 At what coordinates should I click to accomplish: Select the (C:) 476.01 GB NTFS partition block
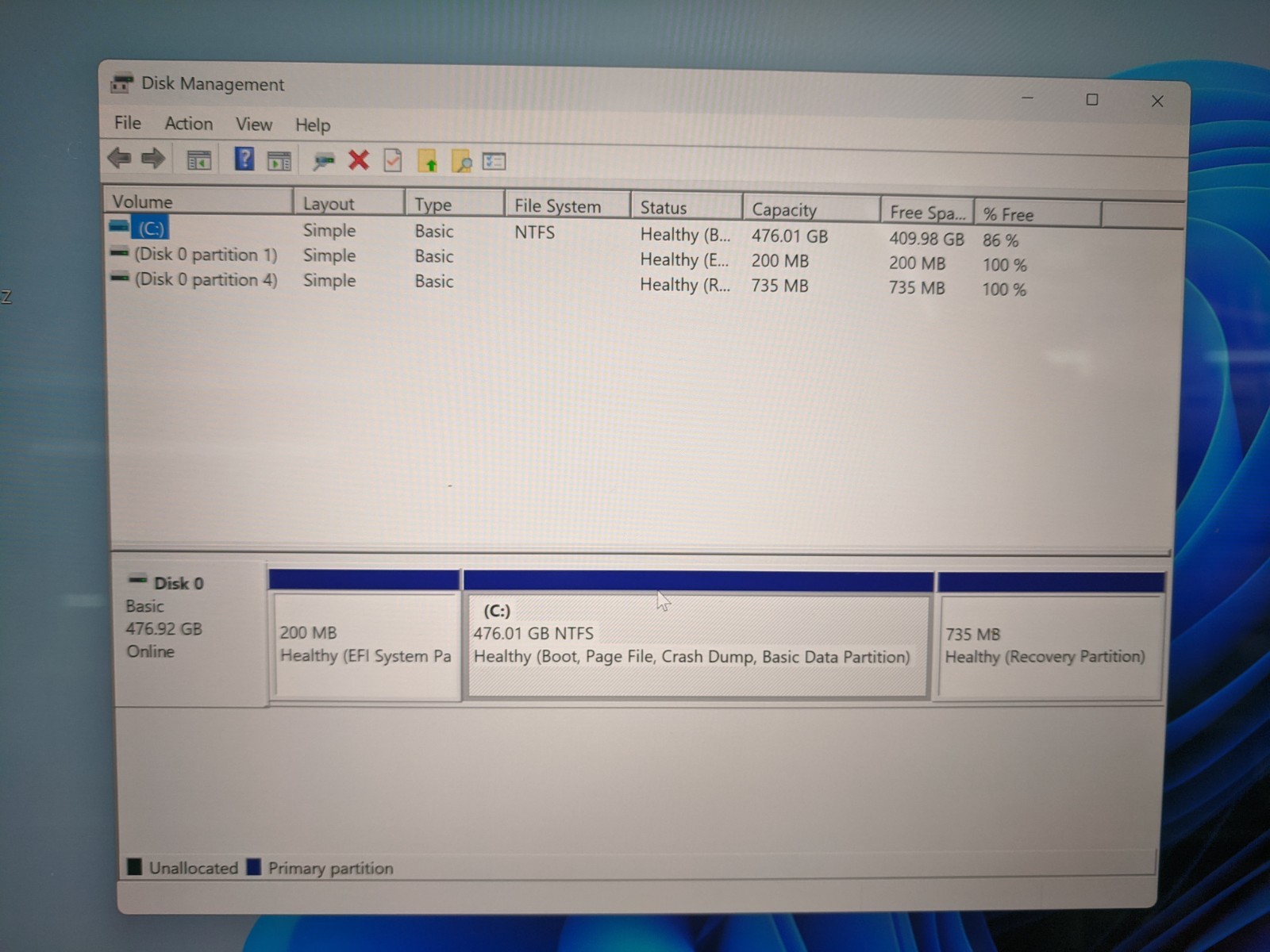(698, 635)
